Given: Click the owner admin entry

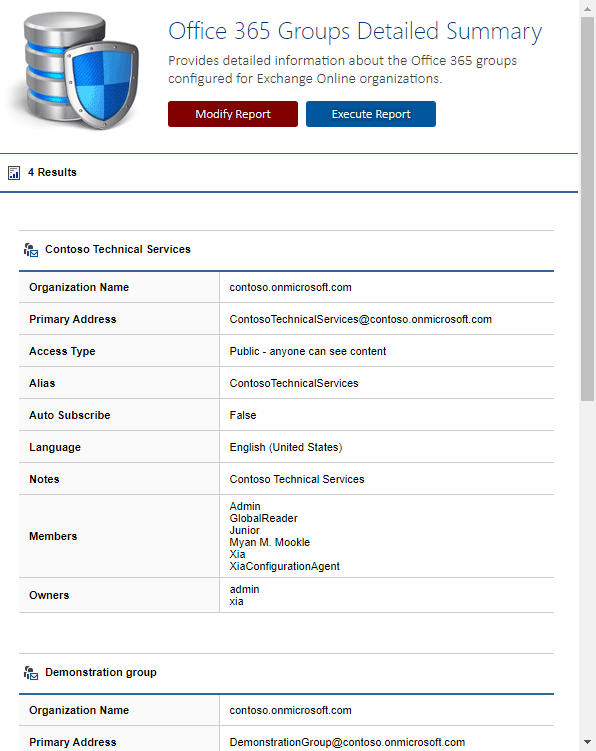Looking at the screenshot, I should [x=244, y=590].
